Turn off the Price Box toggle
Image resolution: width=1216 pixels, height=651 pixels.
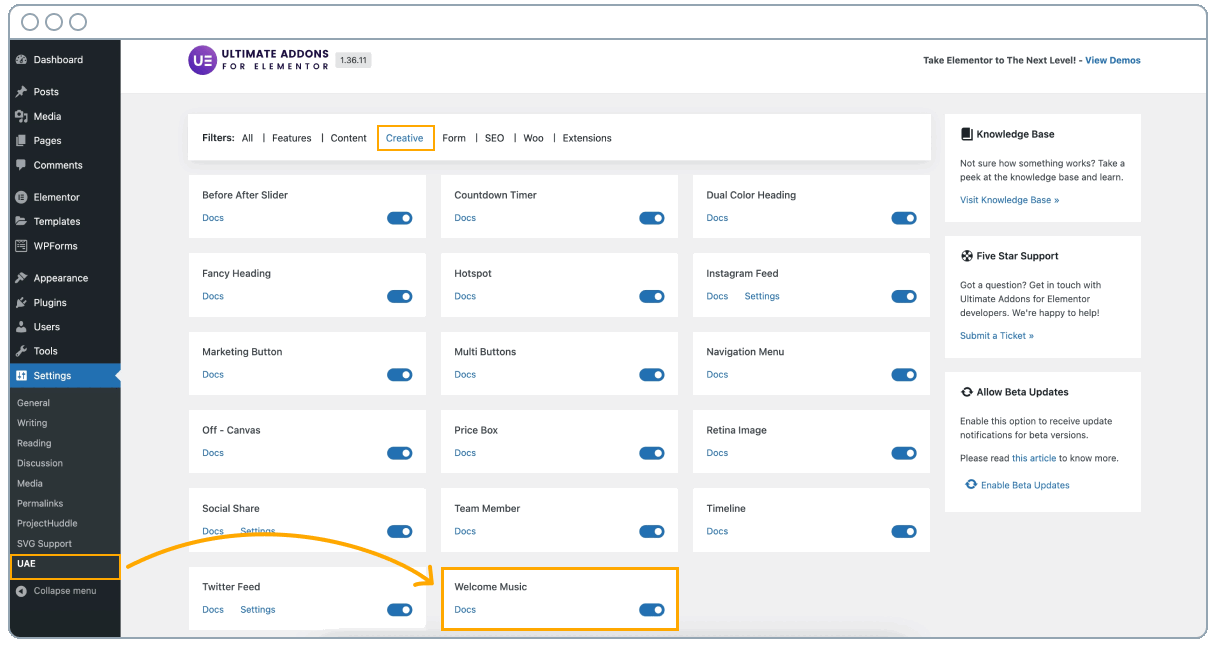point(652,453)
